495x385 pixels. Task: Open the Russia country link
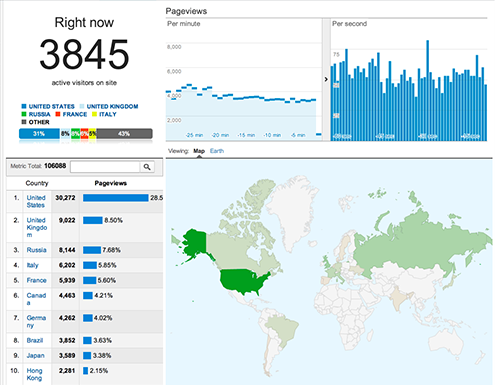coord(36,250)
